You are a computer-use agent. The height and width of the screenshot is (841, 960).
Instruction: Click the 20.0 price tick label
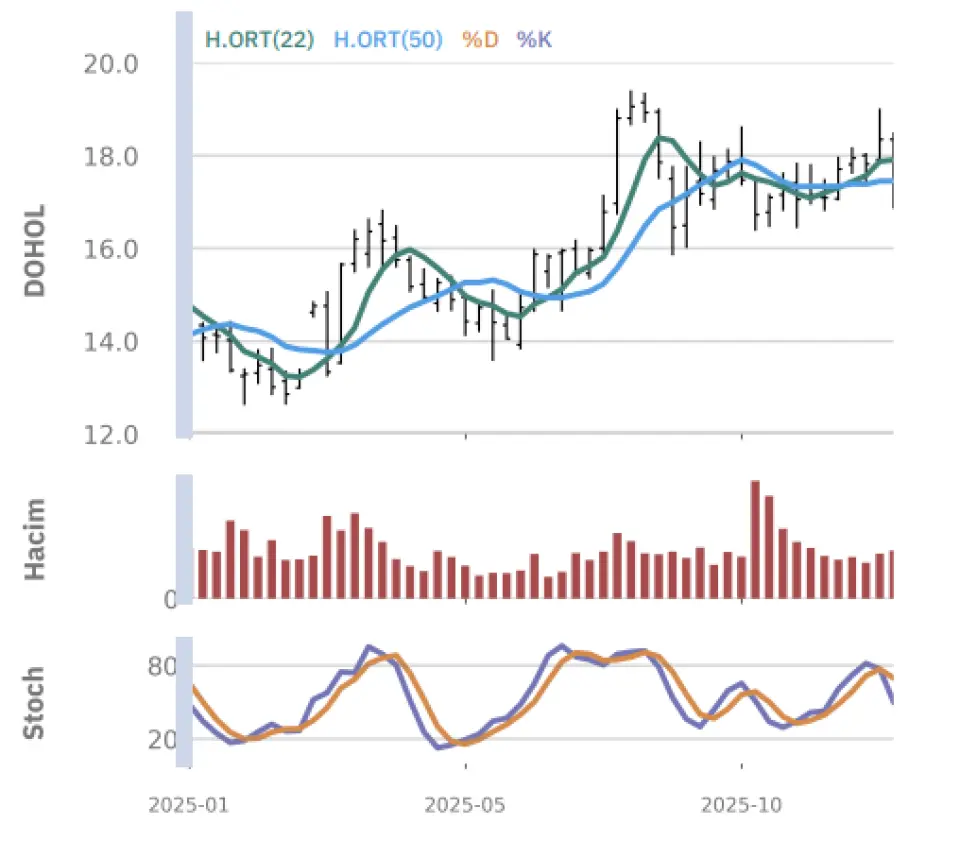coord(109,64)
